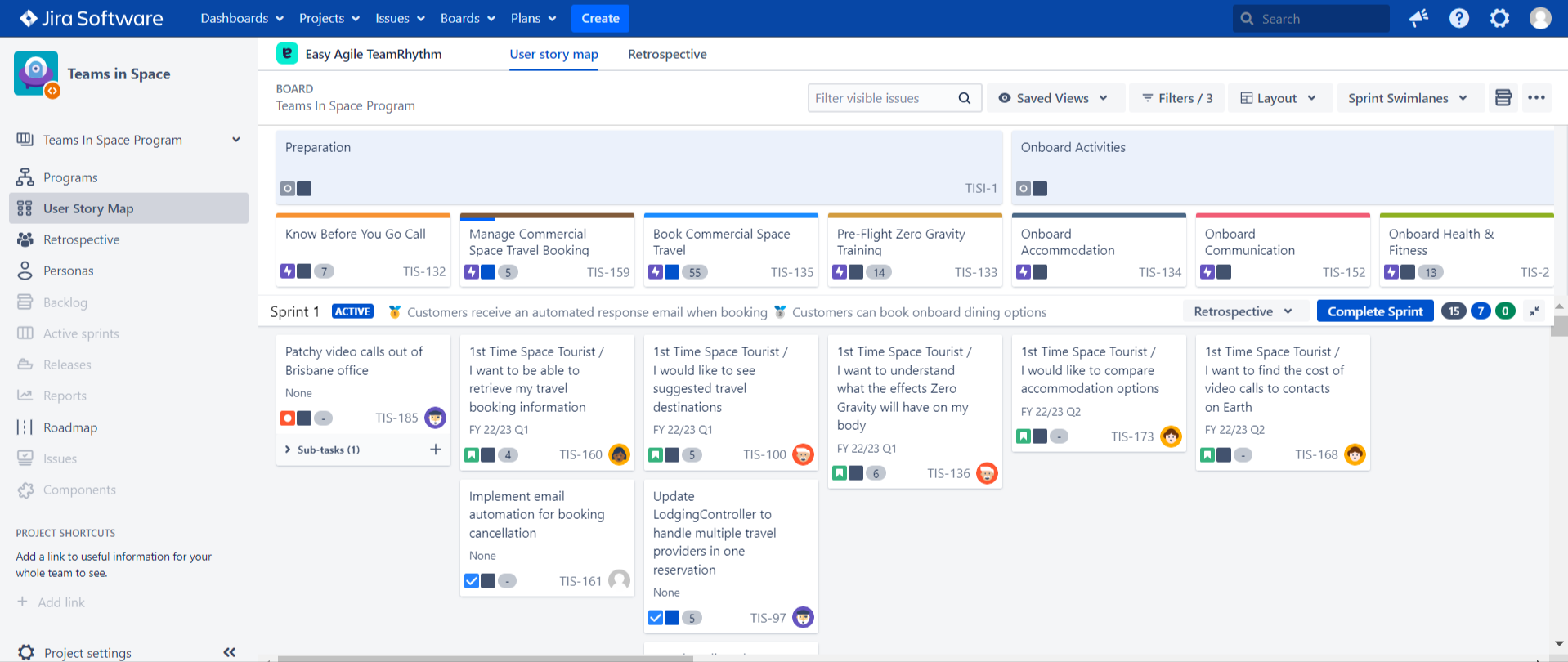Click the task checkbox icon on TIS-161

(472, 581)
